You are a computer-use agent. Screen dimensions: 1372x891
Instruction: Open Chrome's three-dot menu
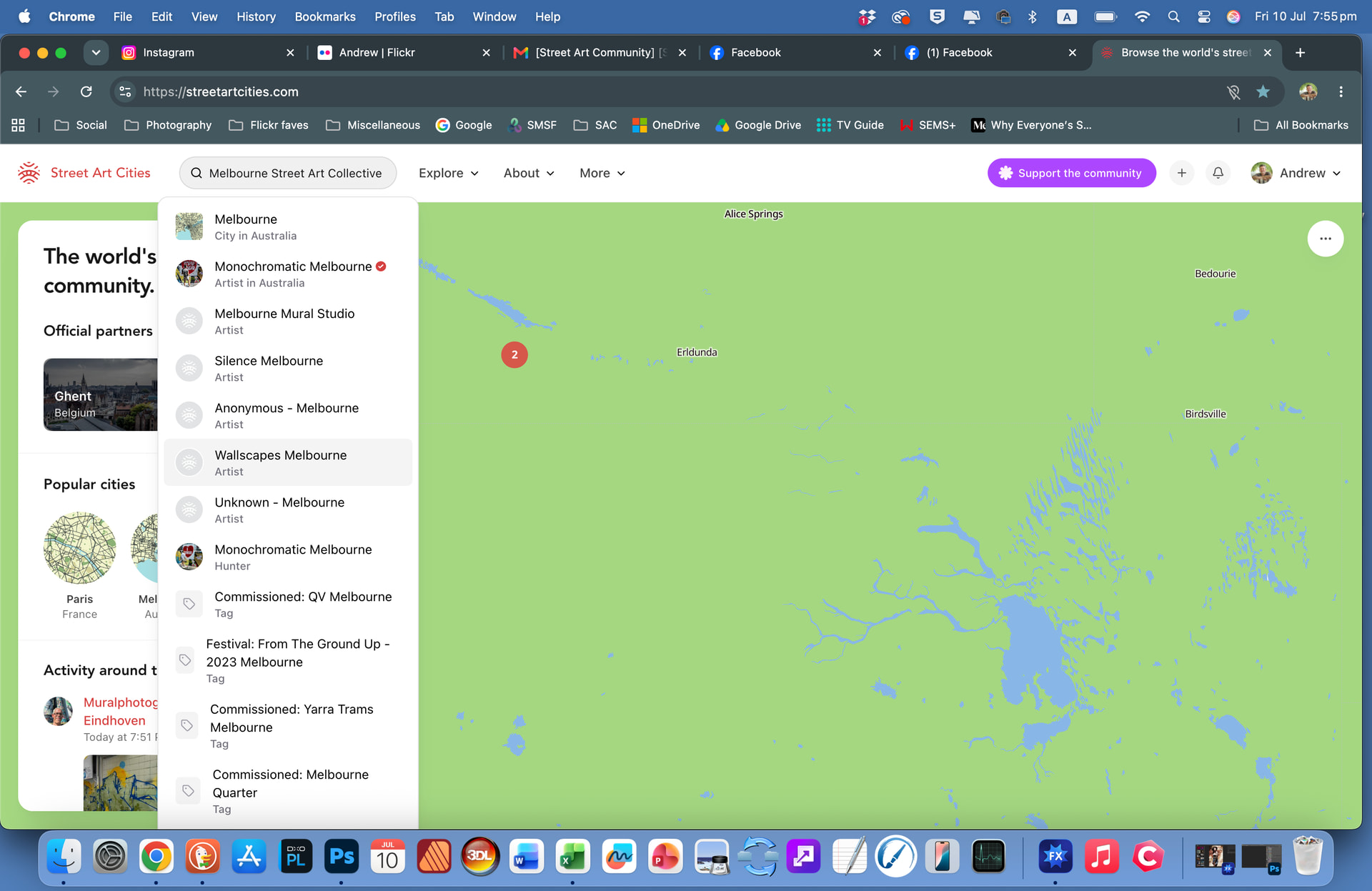[x=1341, y=91]
